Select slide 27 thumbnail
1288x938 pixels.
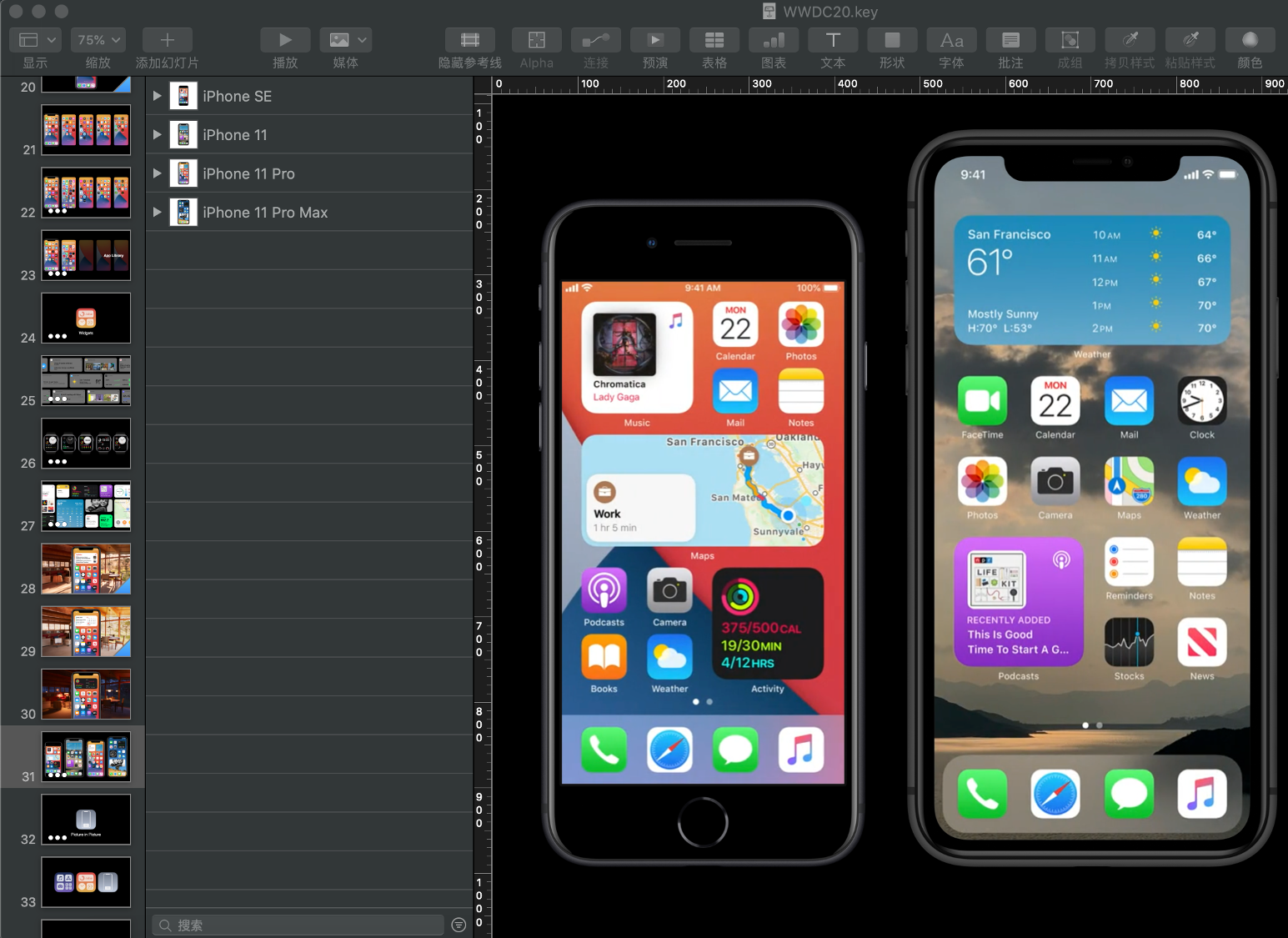[x=86, y=506]
